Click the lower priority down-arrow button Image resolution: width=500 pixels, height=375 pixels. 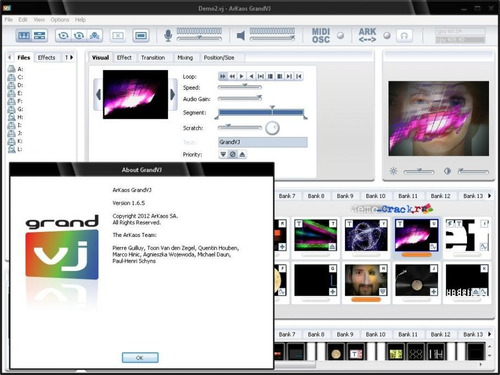pyautogui.click(x=223, y=154)
